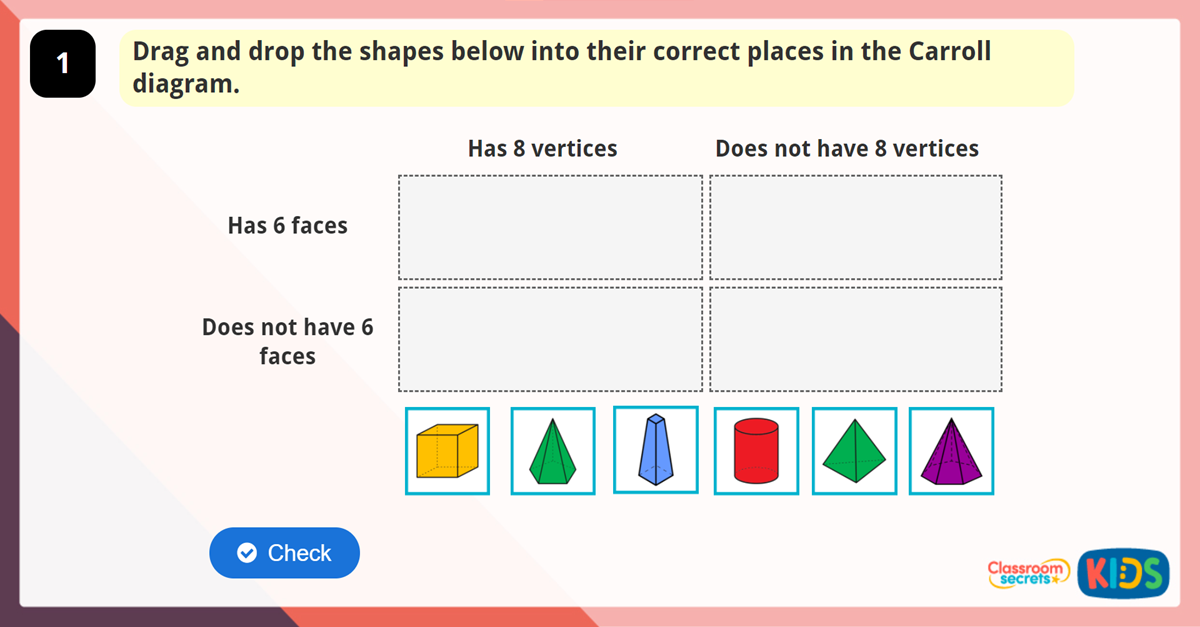
Task: Click the 'Has 6 faces' row label
Action: point(288,226)
